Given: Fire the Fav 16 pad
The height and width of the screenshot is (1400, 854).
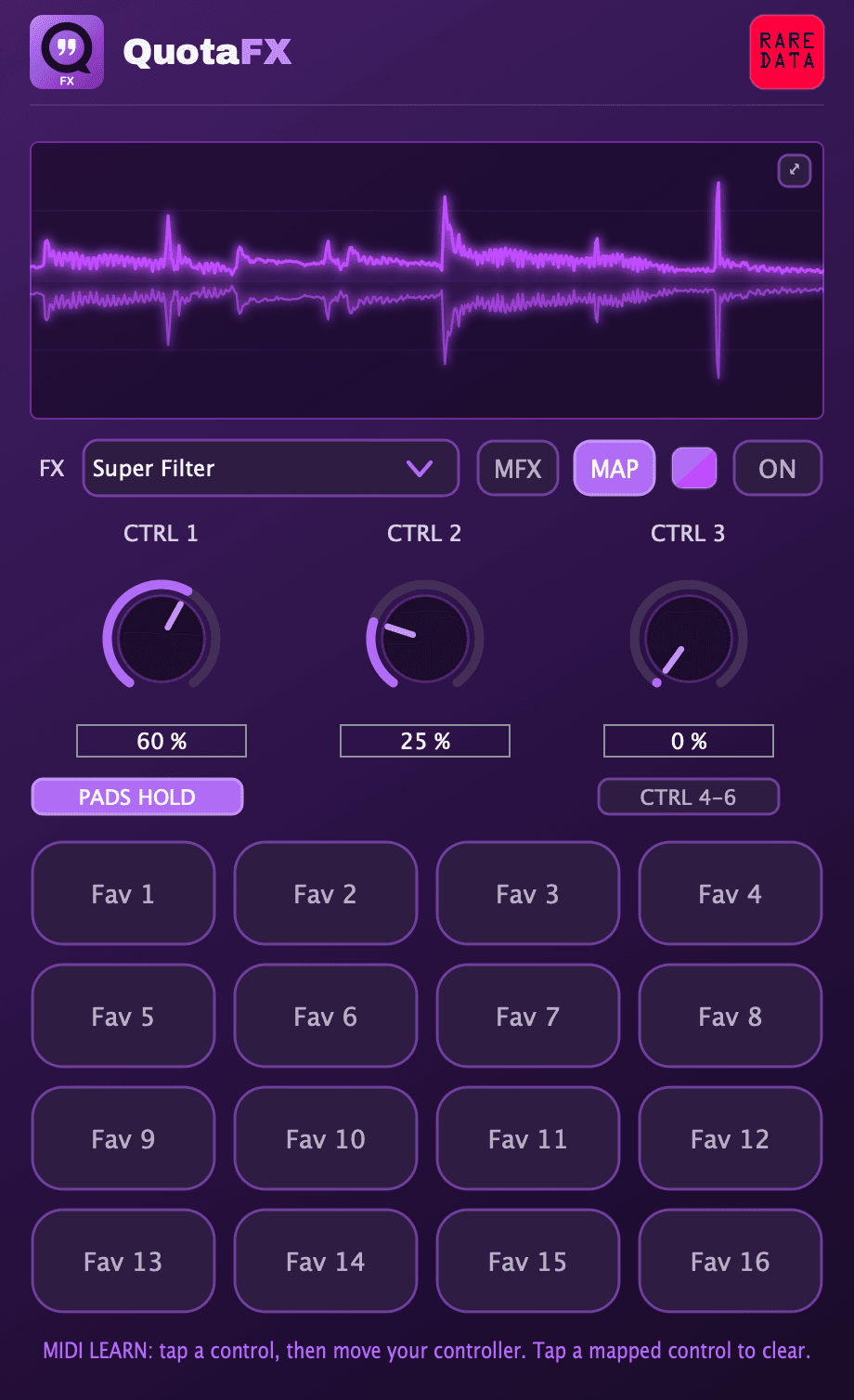Looking at the screenshot, I should click(x=731, y=1261).
